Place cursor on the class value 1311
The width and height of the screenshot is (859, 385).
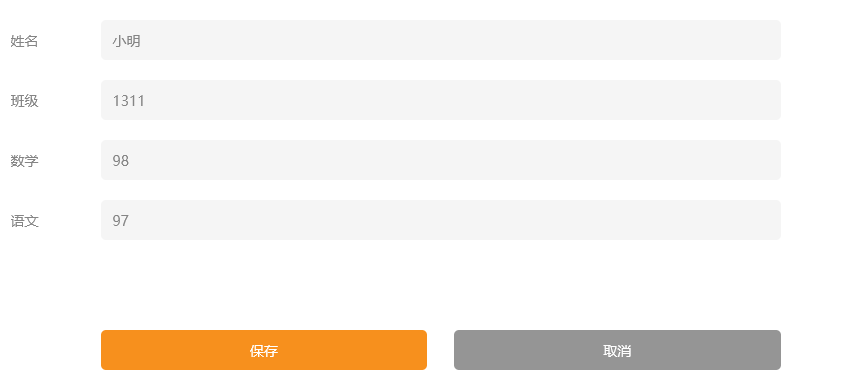pos(129,101)
